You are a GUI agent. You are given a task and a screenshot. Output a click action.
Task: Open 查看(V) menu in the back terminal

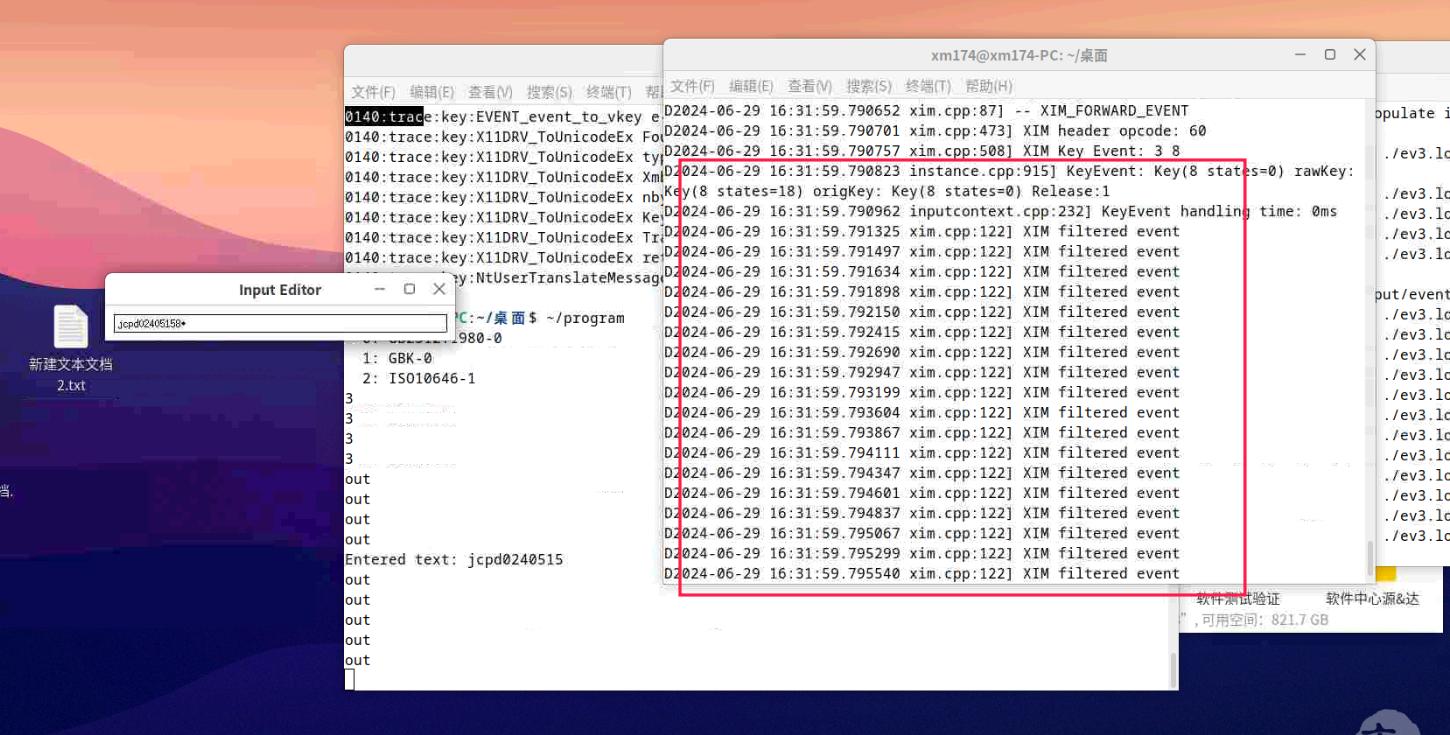(491, 92)
